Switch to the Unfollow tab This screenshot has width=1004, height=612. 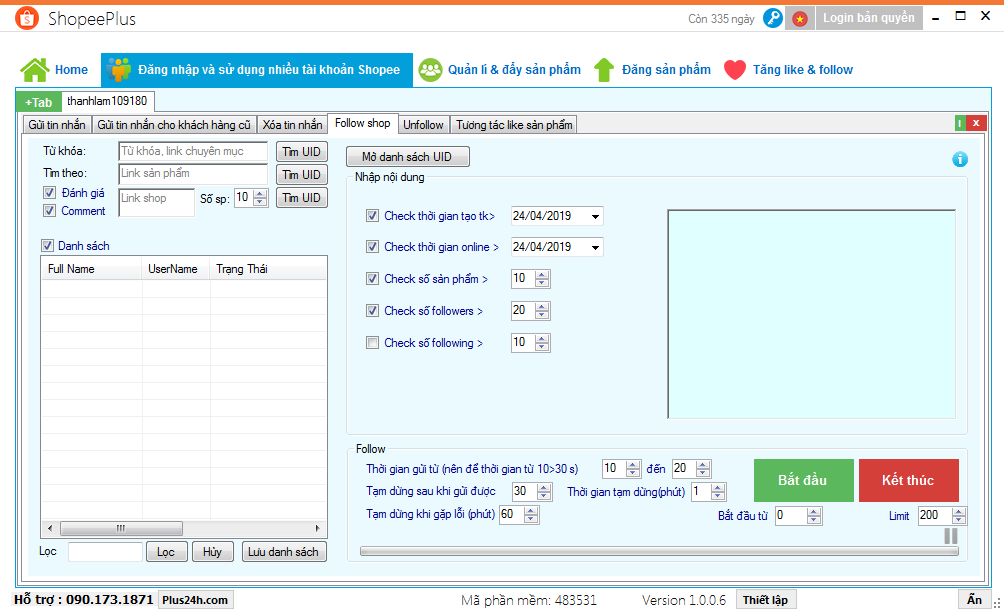423,125
